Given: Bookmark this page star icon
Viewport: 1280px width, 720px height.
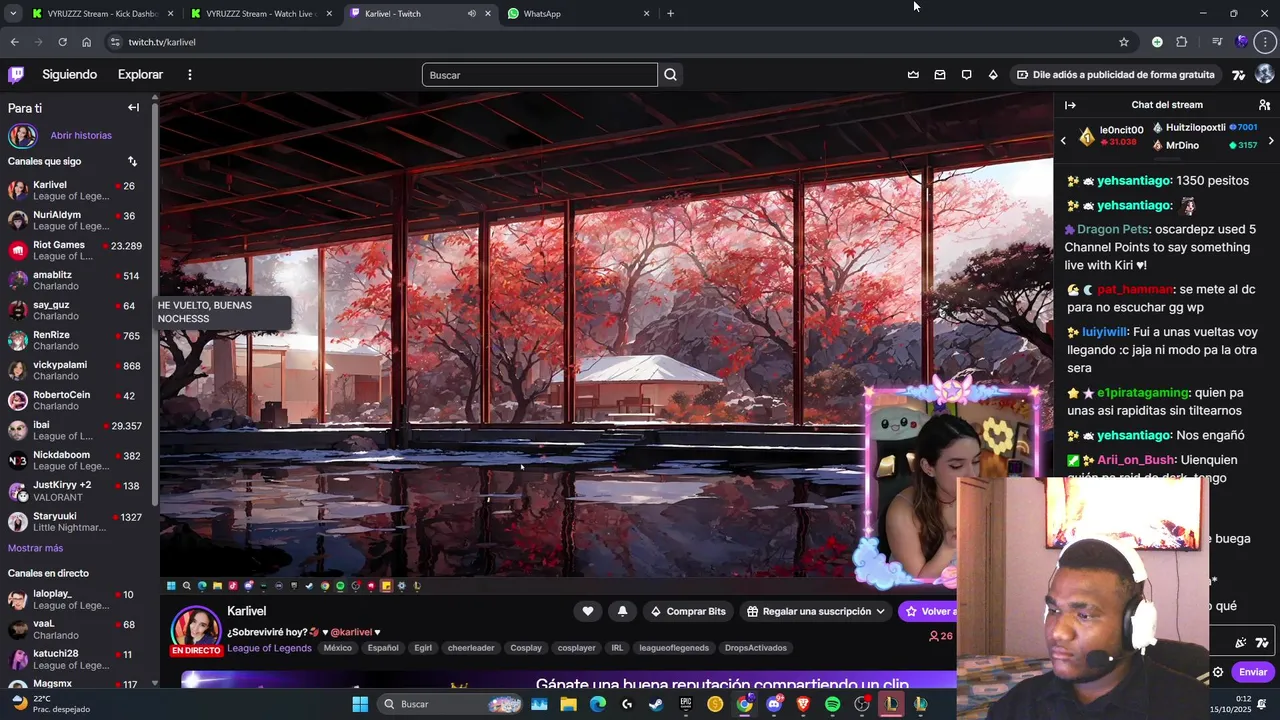Looking at the screenshot, I should tap(1124, 42).
